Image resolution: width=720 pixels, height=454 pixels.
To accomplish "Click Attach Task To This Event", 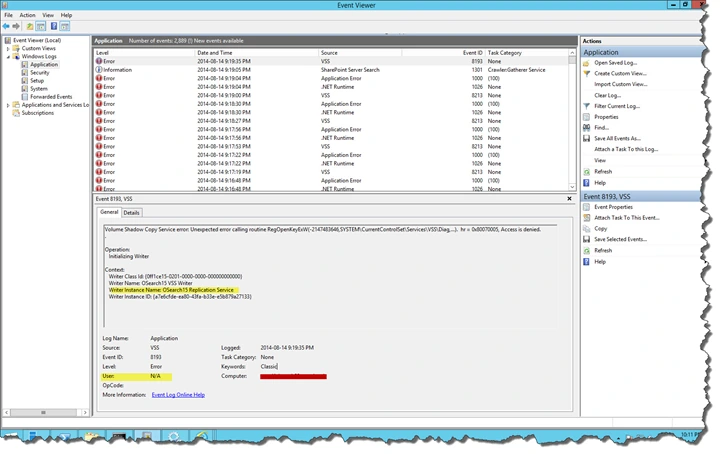I will (626, 218).
